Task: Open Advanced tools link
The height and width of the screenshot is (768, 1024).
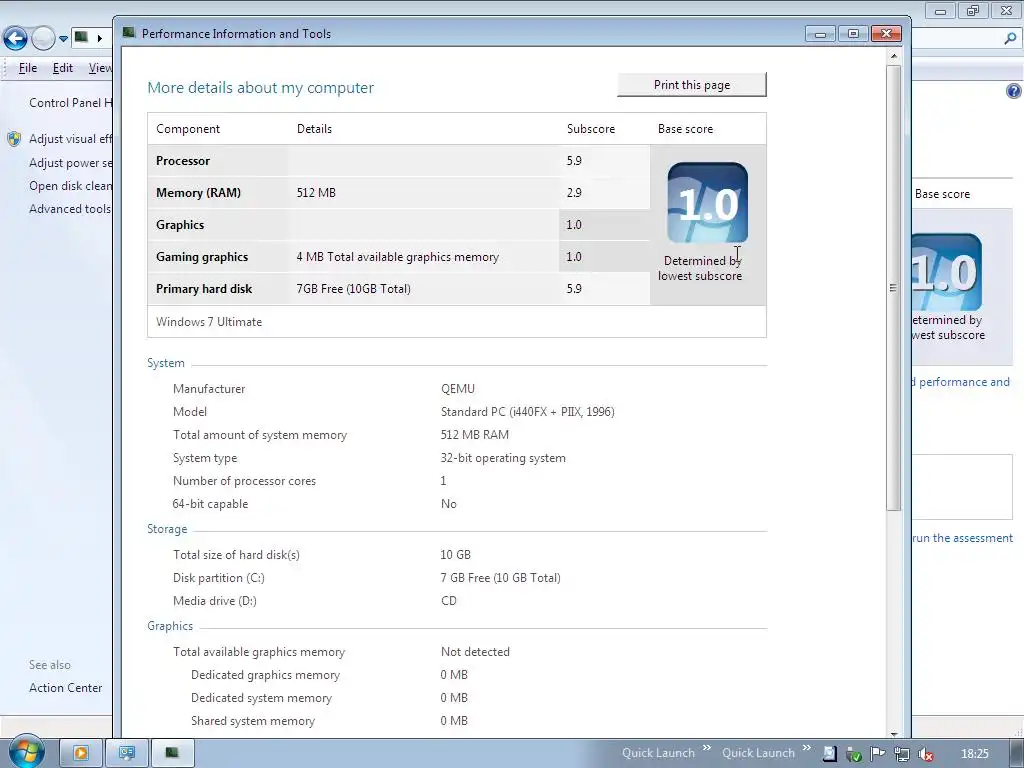Action: coord(70,208)
